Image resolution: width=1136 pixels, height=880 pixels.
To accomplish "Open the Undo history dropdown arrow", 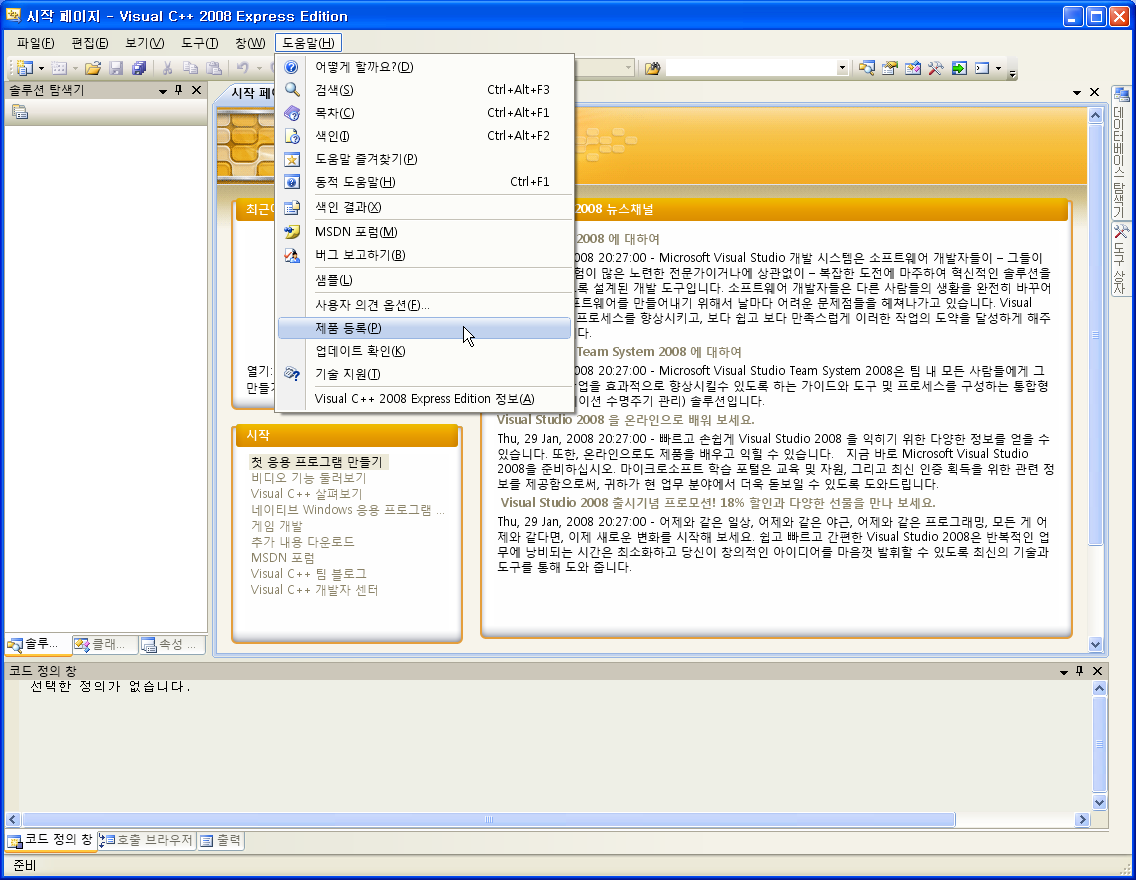I will [x=259, y=68].
